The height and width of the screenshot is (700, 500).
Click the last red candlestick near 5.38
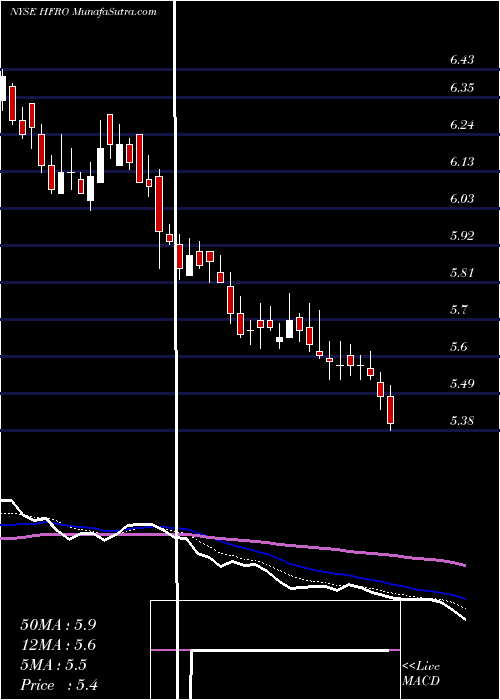391,408
